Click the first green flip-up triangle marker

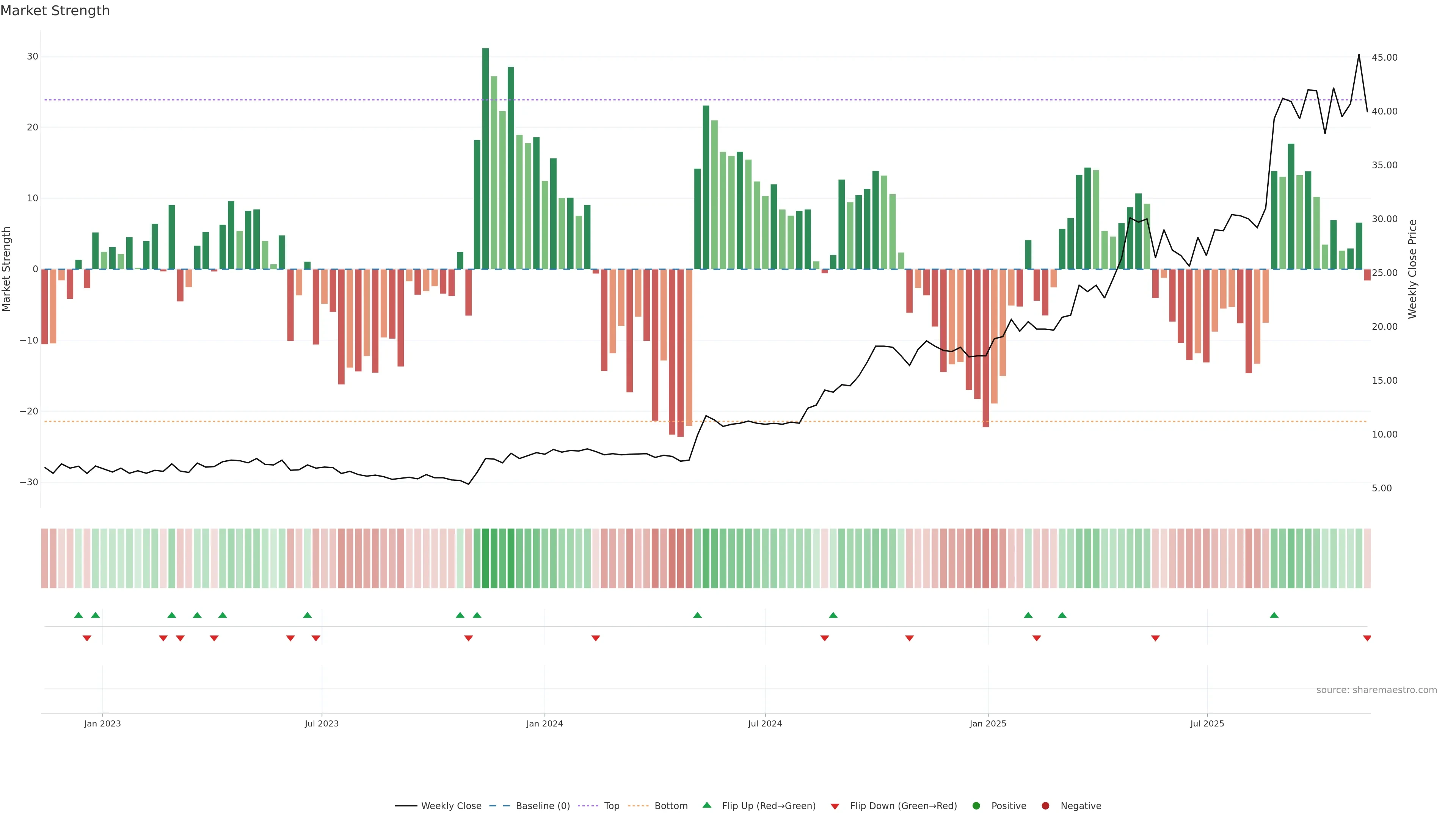[x=78, y=615]
